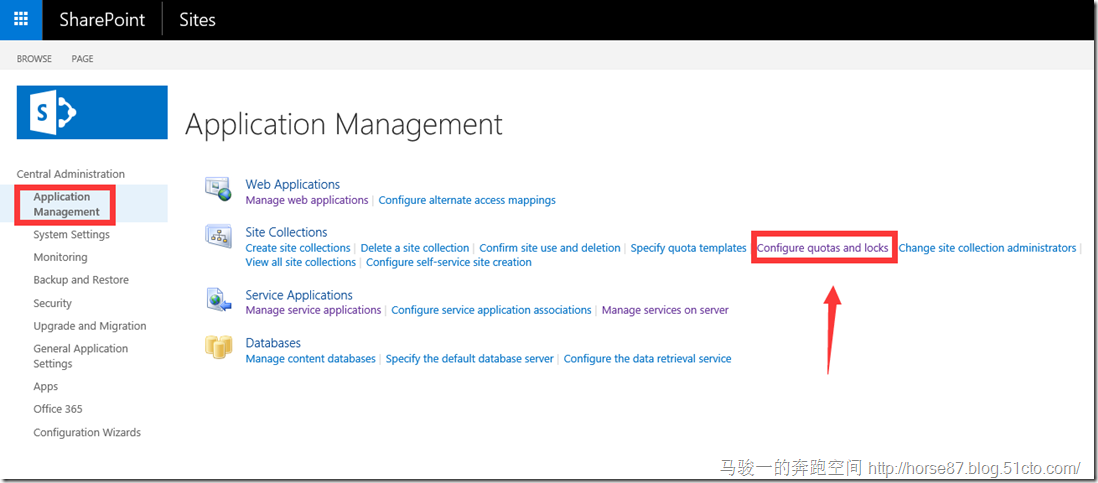Open General Application Settings in sidebar
This screenshot has height=483, width=1098.
pos(81,356)
